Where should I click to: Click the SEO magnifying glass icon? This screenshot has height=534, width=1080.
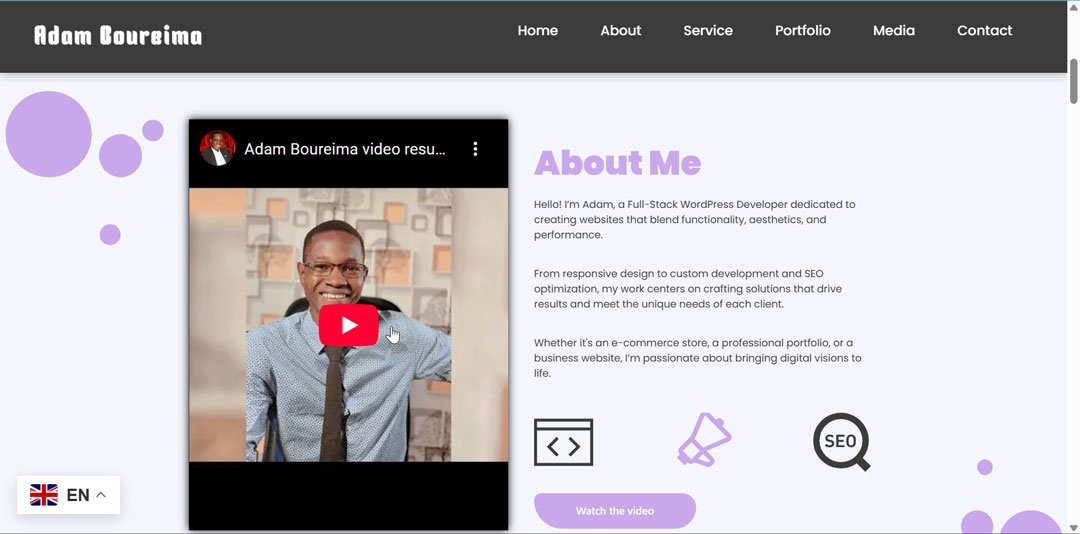[x=841, y=441]
